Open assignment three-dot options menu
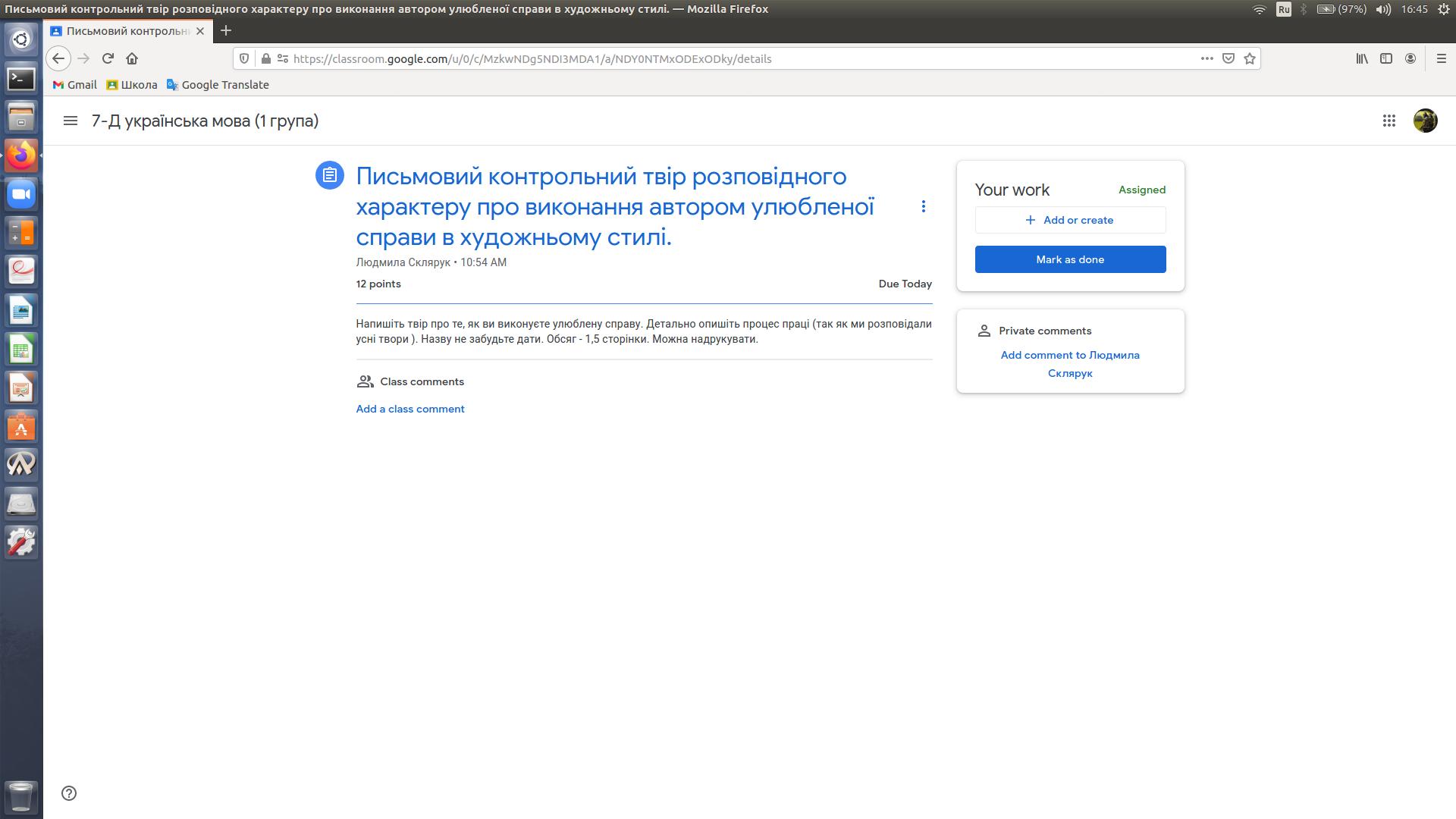The width and height of the screenshot is (1456, 819). click(x=923, y=206)
